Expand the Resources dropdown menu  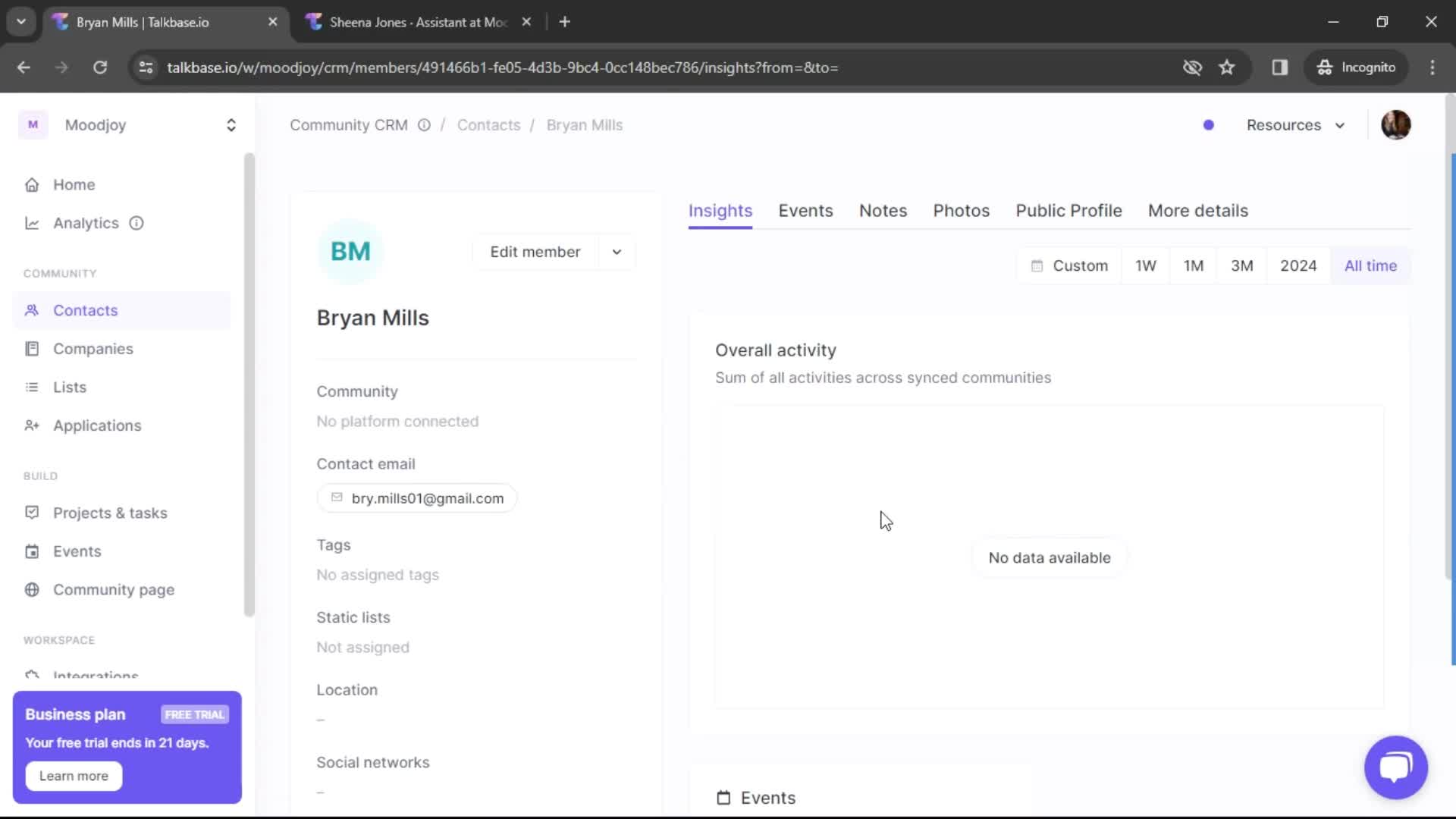(x=1294, y=124)
